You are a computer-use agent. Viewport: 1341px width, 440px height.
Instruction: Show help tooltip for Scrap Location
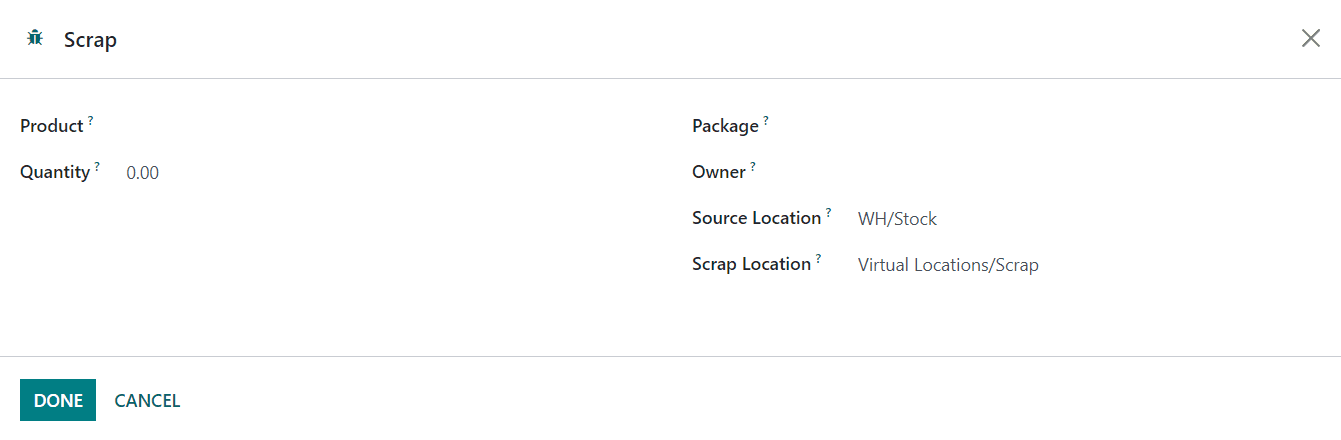[818, 258]
